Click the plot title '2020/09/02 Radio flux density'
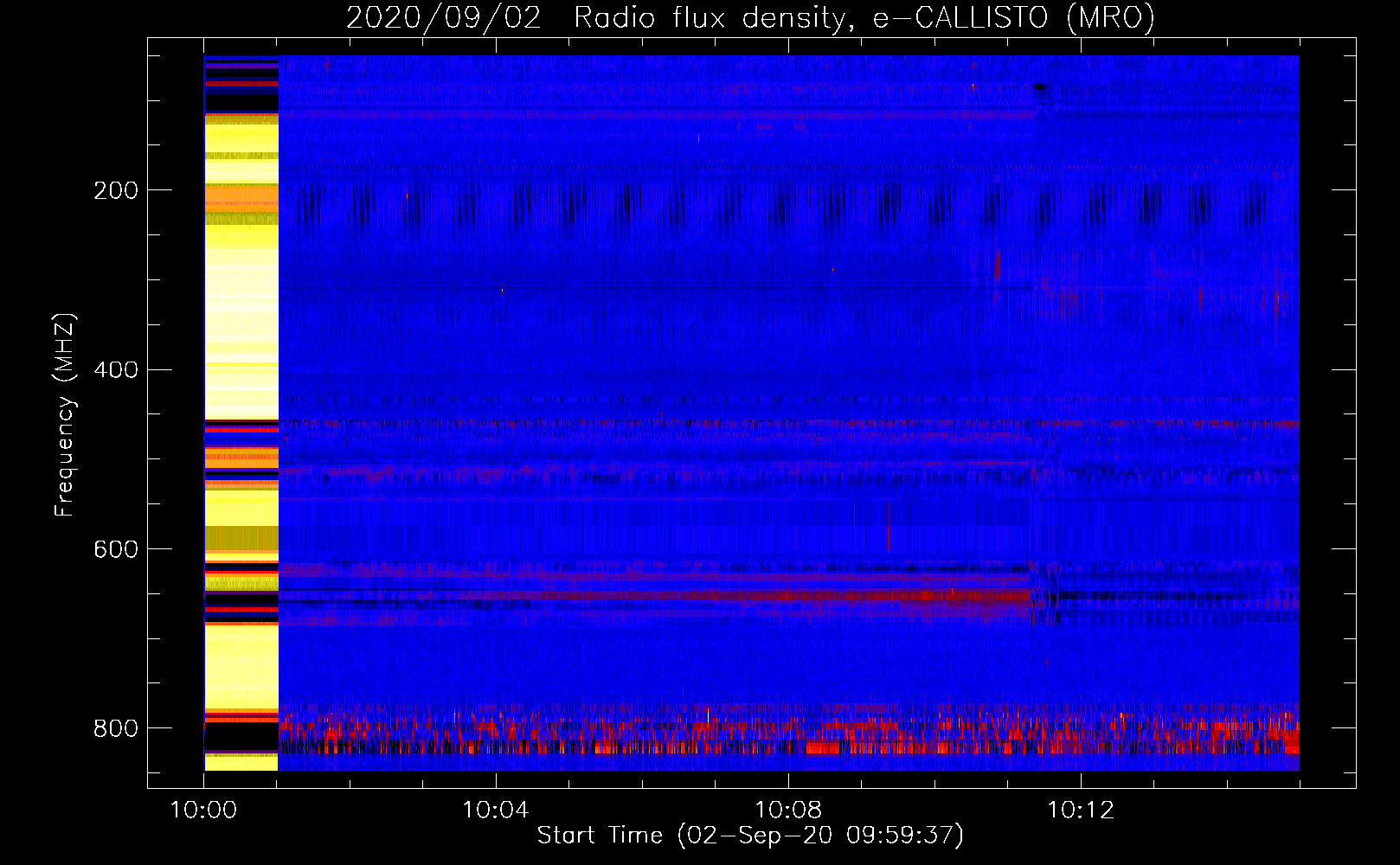 click(750, 17)
